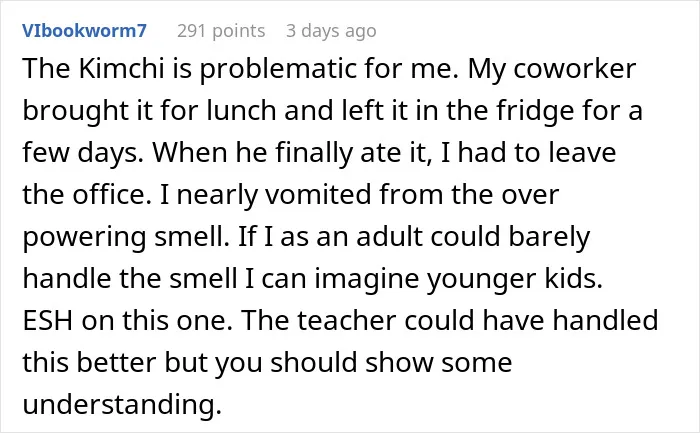Click the word finally in the third line

tap(314, 154)
